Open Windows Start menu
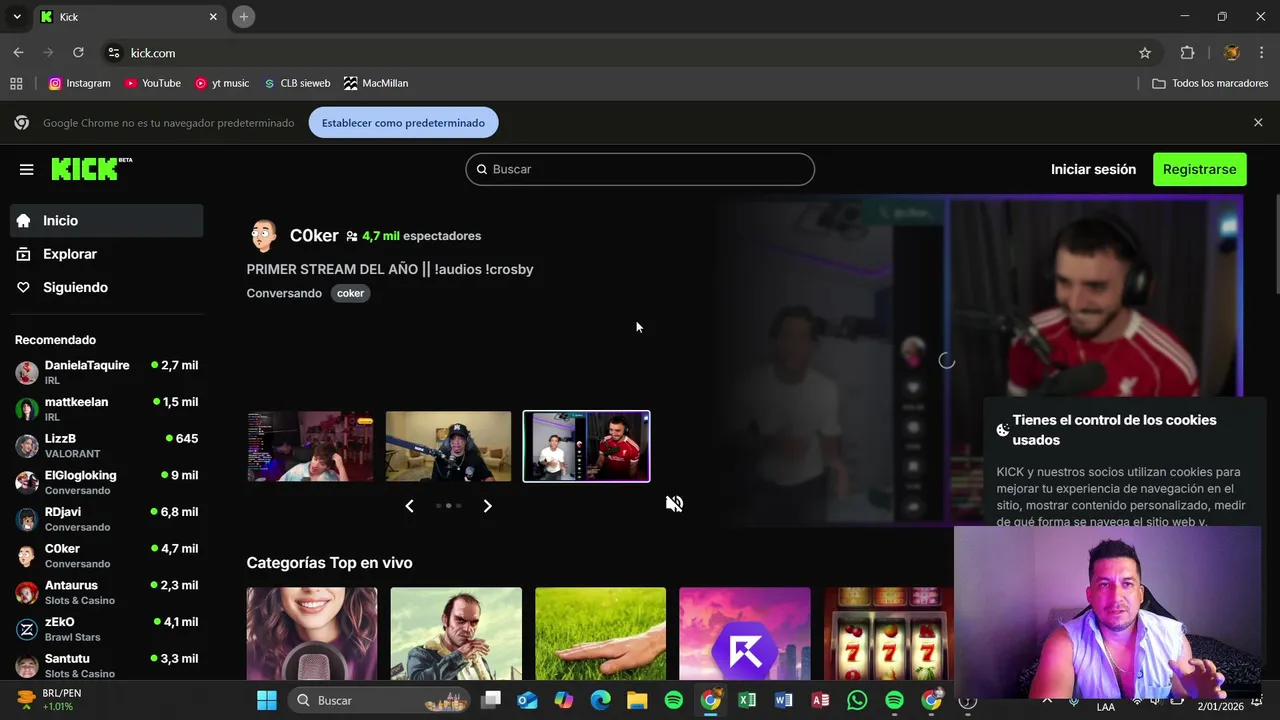This screenshot has height=720, width=1280. pyautogui.click(x=266, y=700)
